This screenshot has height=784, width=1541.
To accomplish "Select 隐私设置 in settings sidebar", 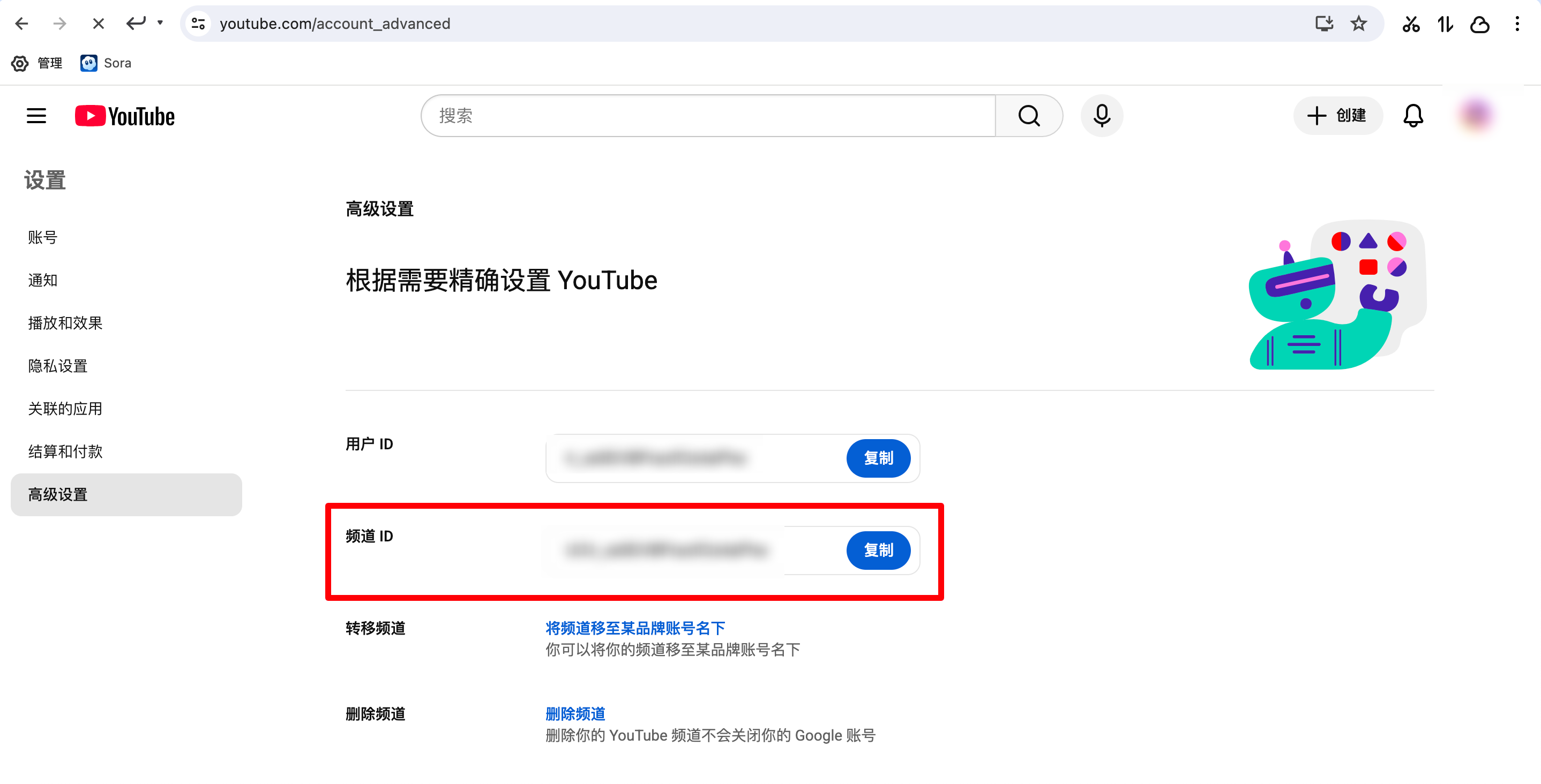I will click(58, 366).
